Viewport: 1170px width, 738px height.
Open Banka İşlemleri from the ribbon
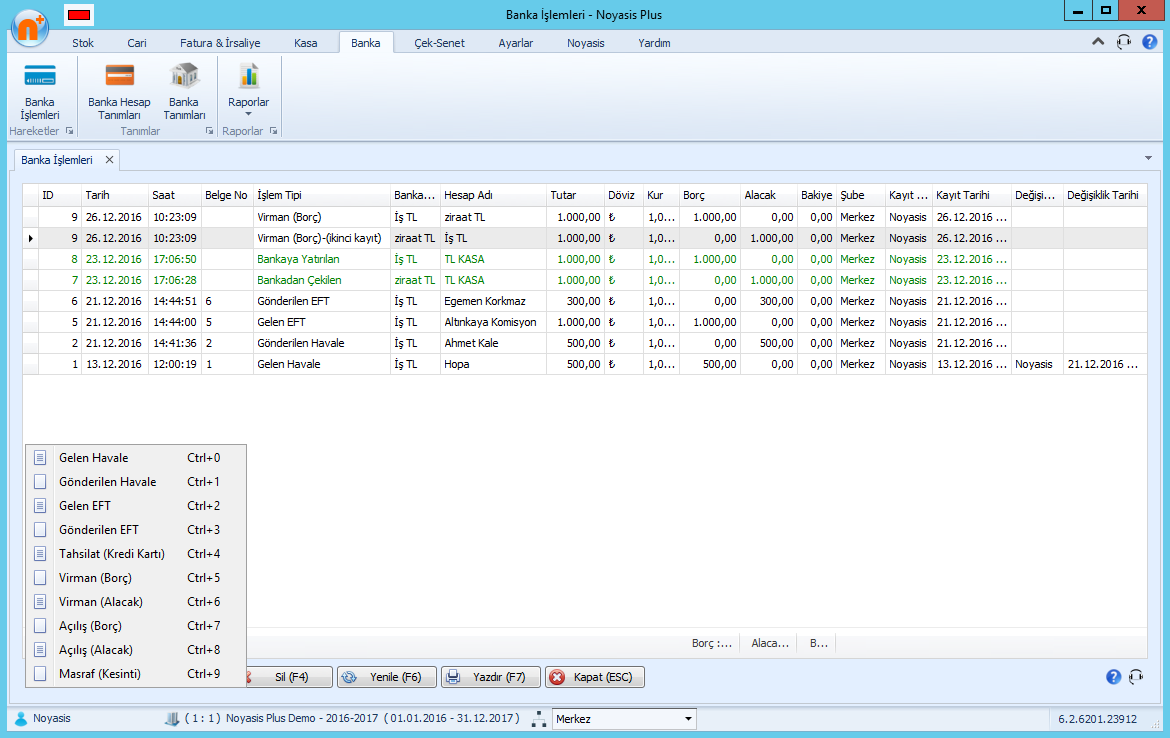click(40, 93)
